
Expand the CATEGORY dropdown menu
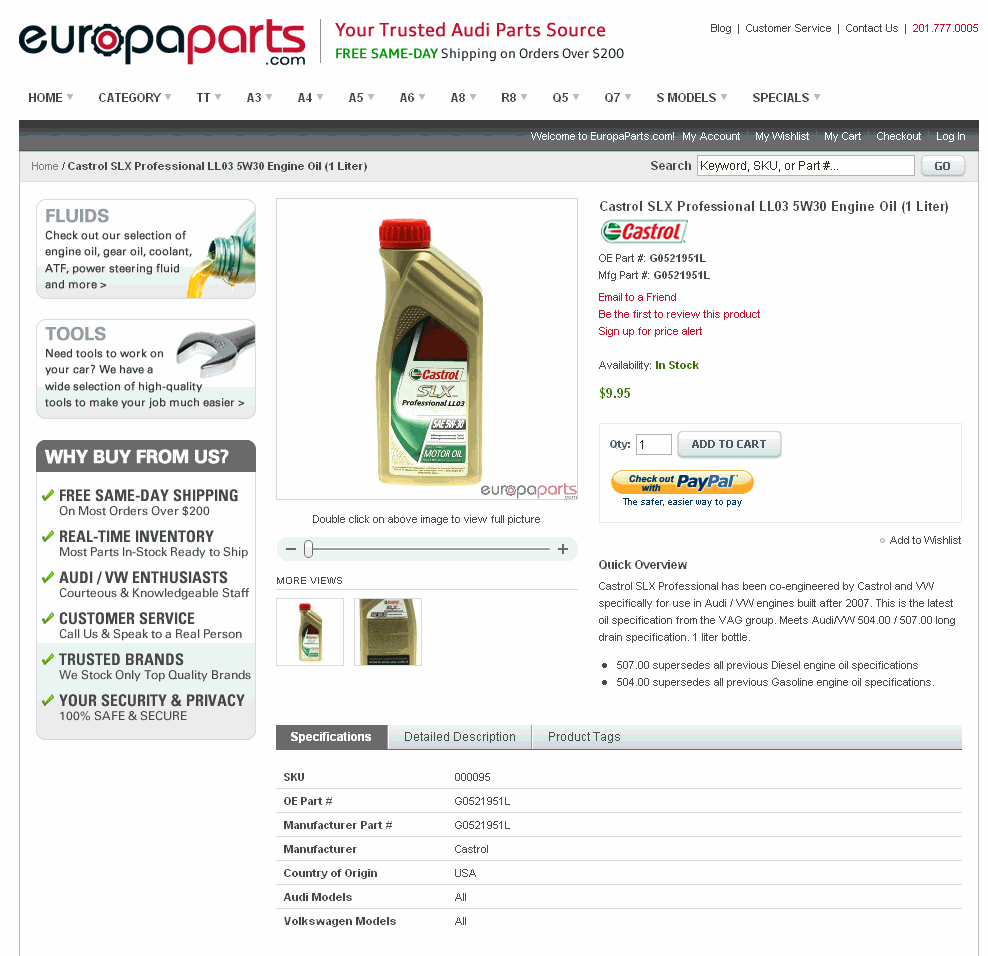pos(134,98)
